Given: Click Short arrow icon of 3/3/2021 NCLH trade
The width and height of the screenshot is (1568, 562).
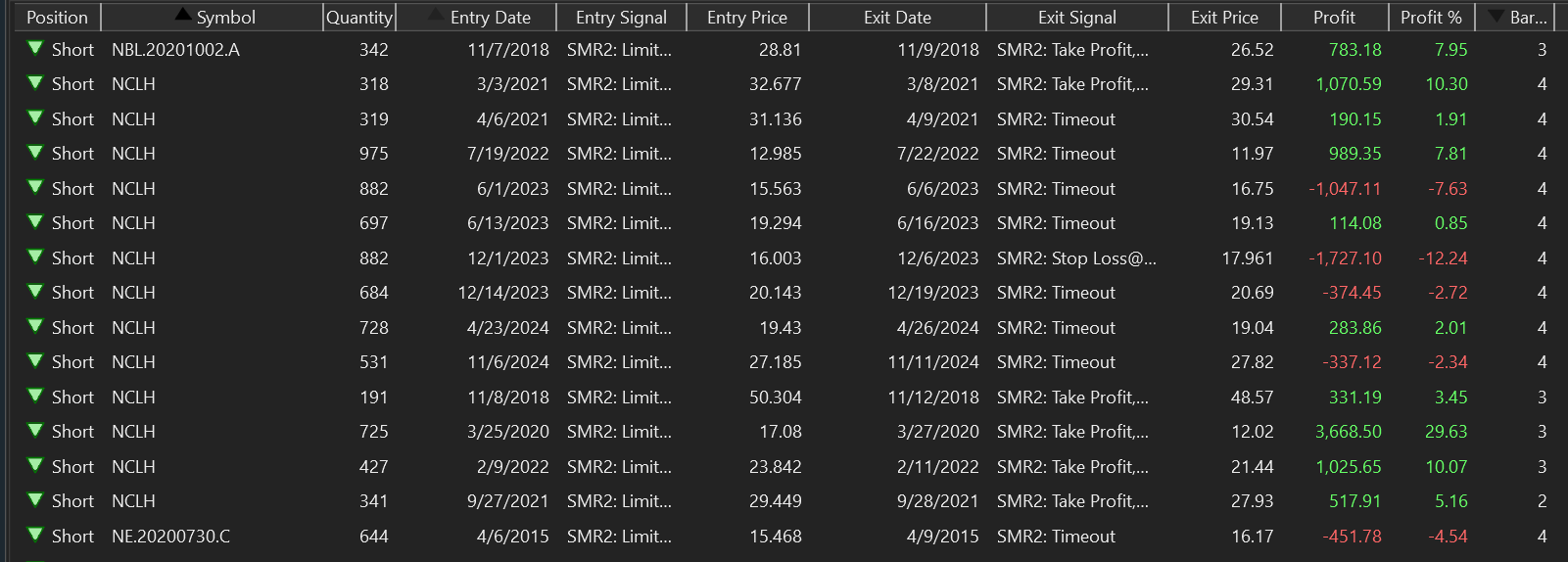Looking at the screenshot, I should tap(35, 83).
